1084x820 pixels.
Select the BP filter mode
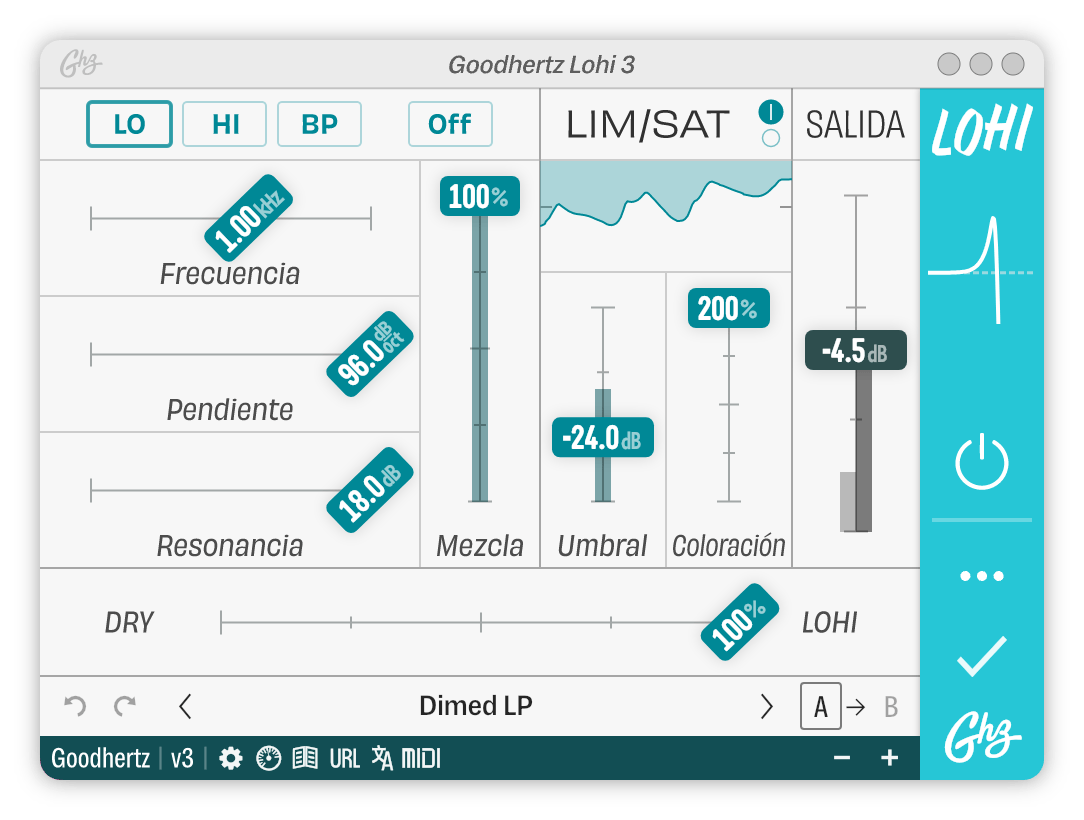pos(319,124)
